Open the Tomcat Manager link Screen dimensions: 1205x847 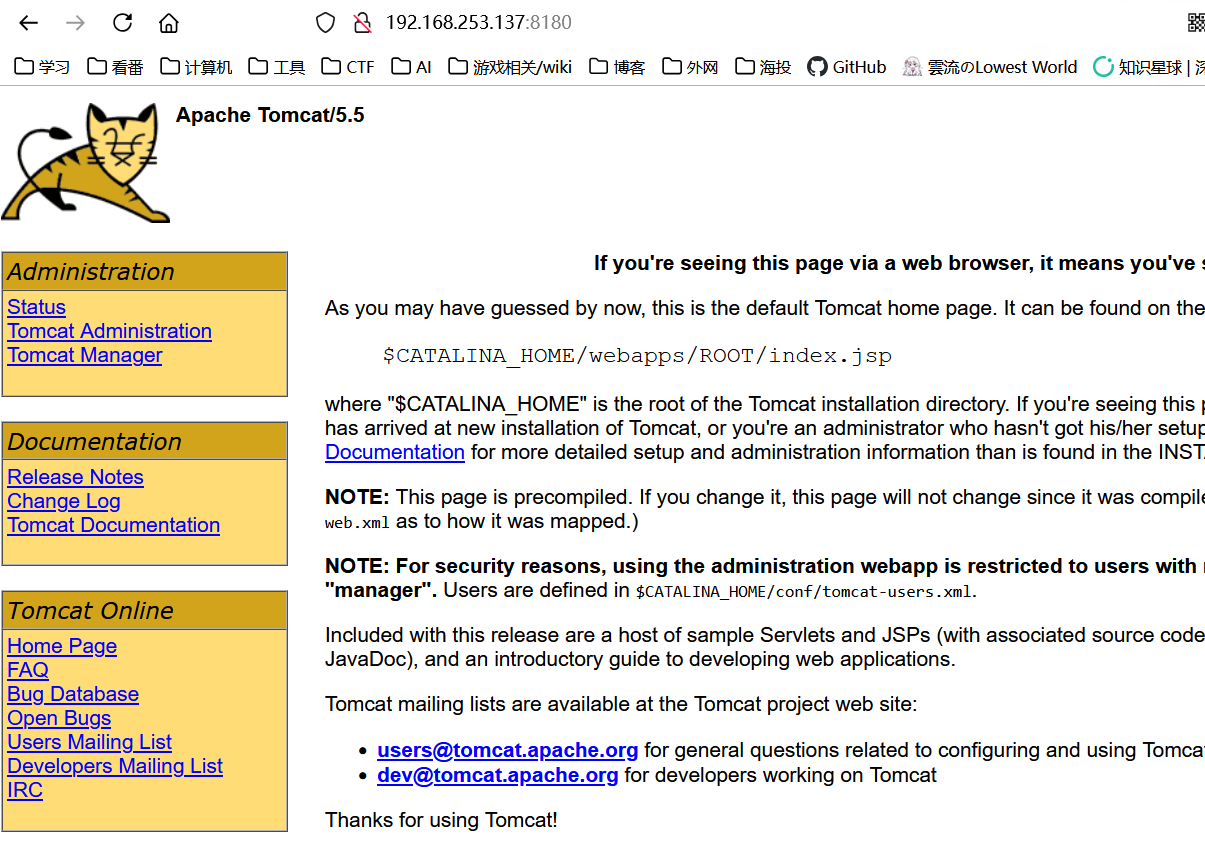click(x=84, y=355)
